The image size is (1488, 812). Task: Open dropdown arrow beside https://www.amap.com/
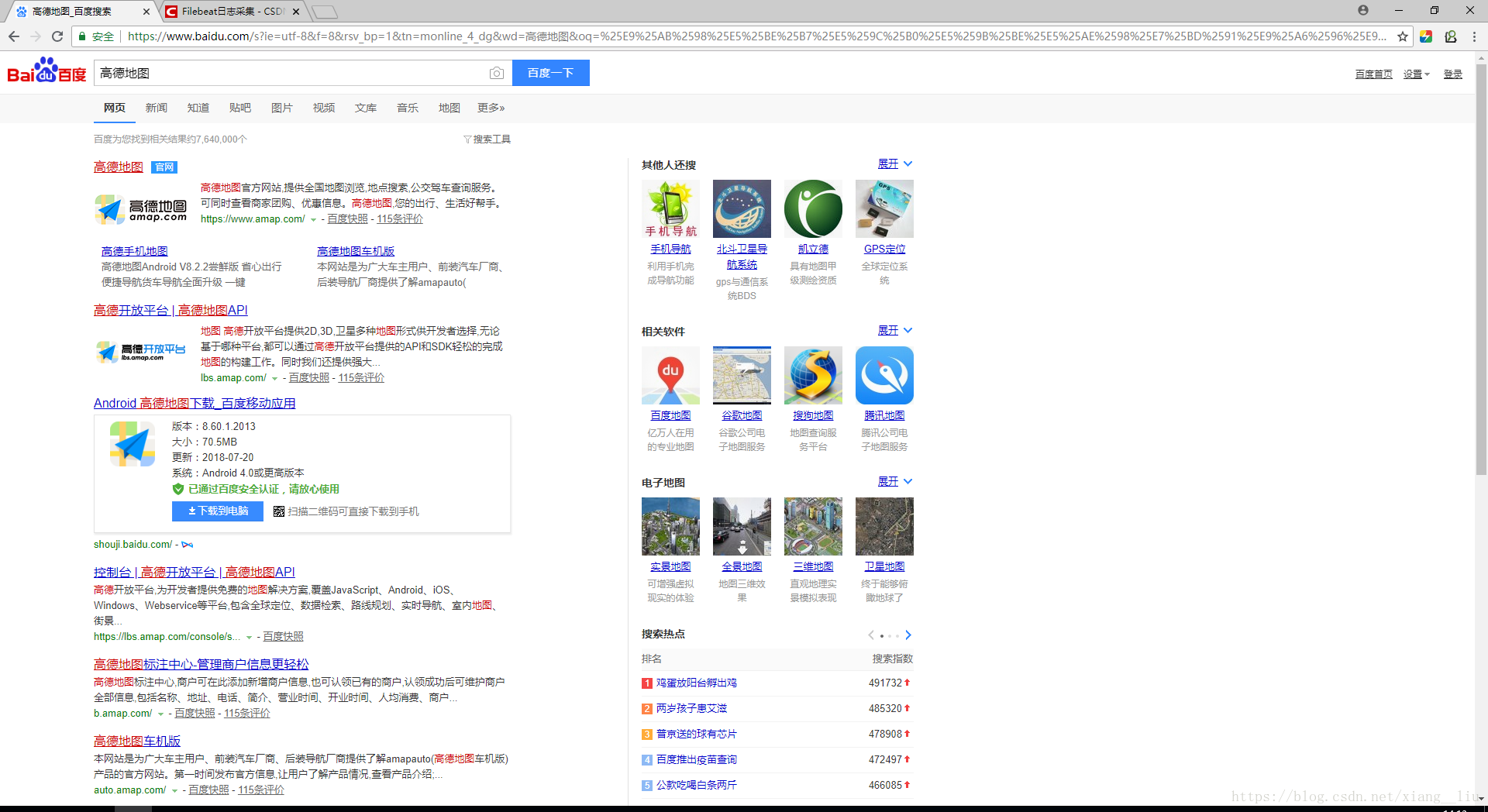click(313, 220)
